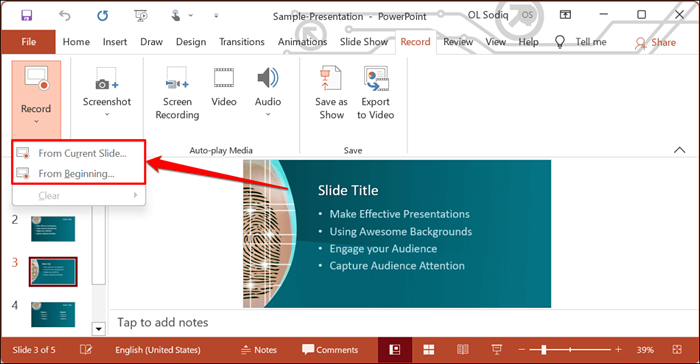Image resolution: width=700 pixels, height=364 pixels.
Task: Expand the Audio dropdown arrow
Action: [x=268, y=115]
